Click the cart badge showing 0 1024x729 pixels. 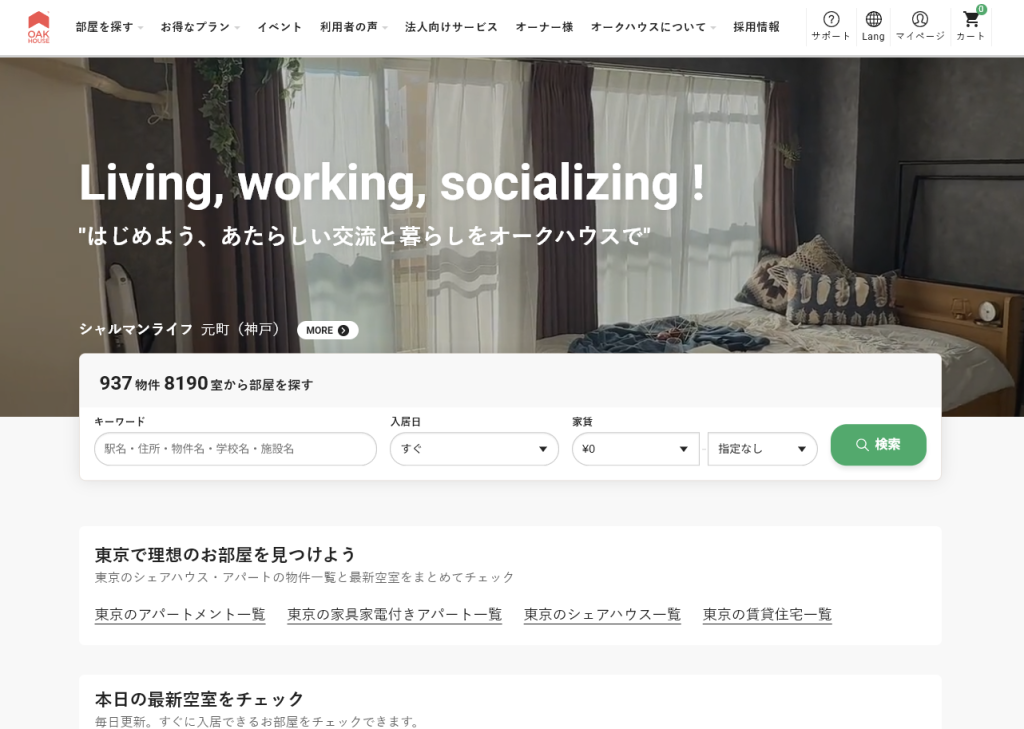point(979,11)
